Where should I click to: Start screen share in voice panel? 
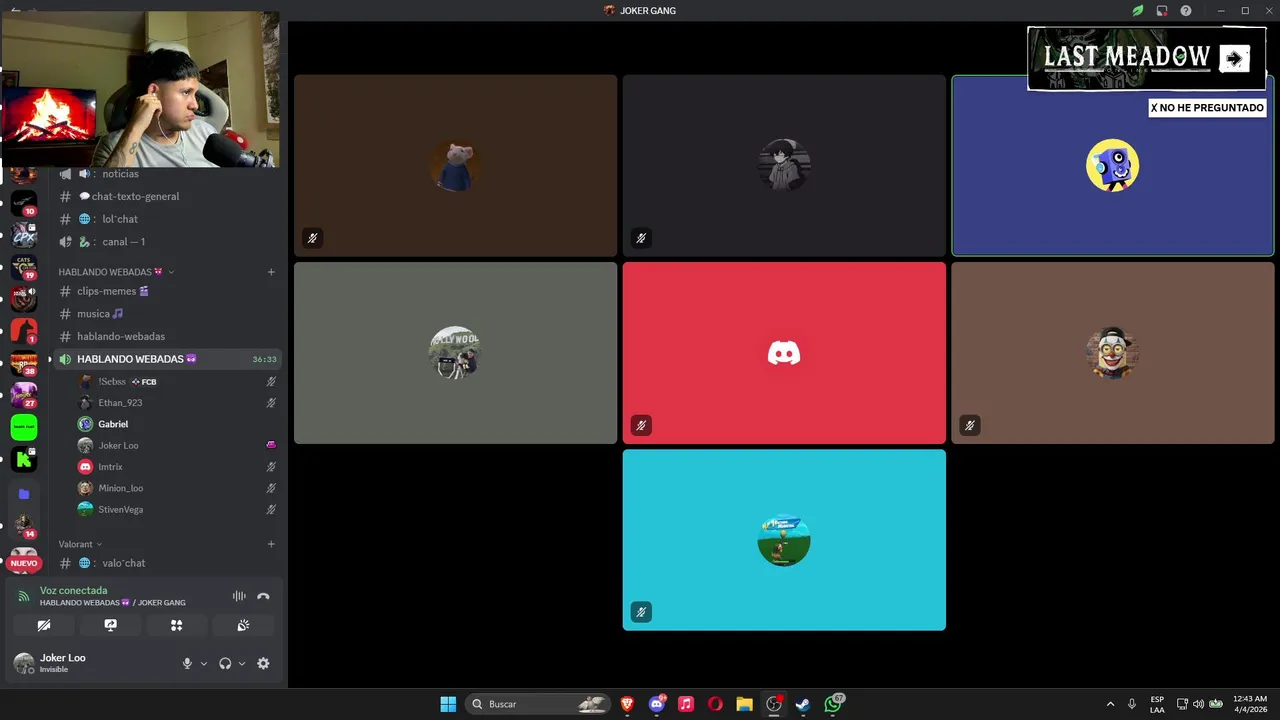[111, 625]
